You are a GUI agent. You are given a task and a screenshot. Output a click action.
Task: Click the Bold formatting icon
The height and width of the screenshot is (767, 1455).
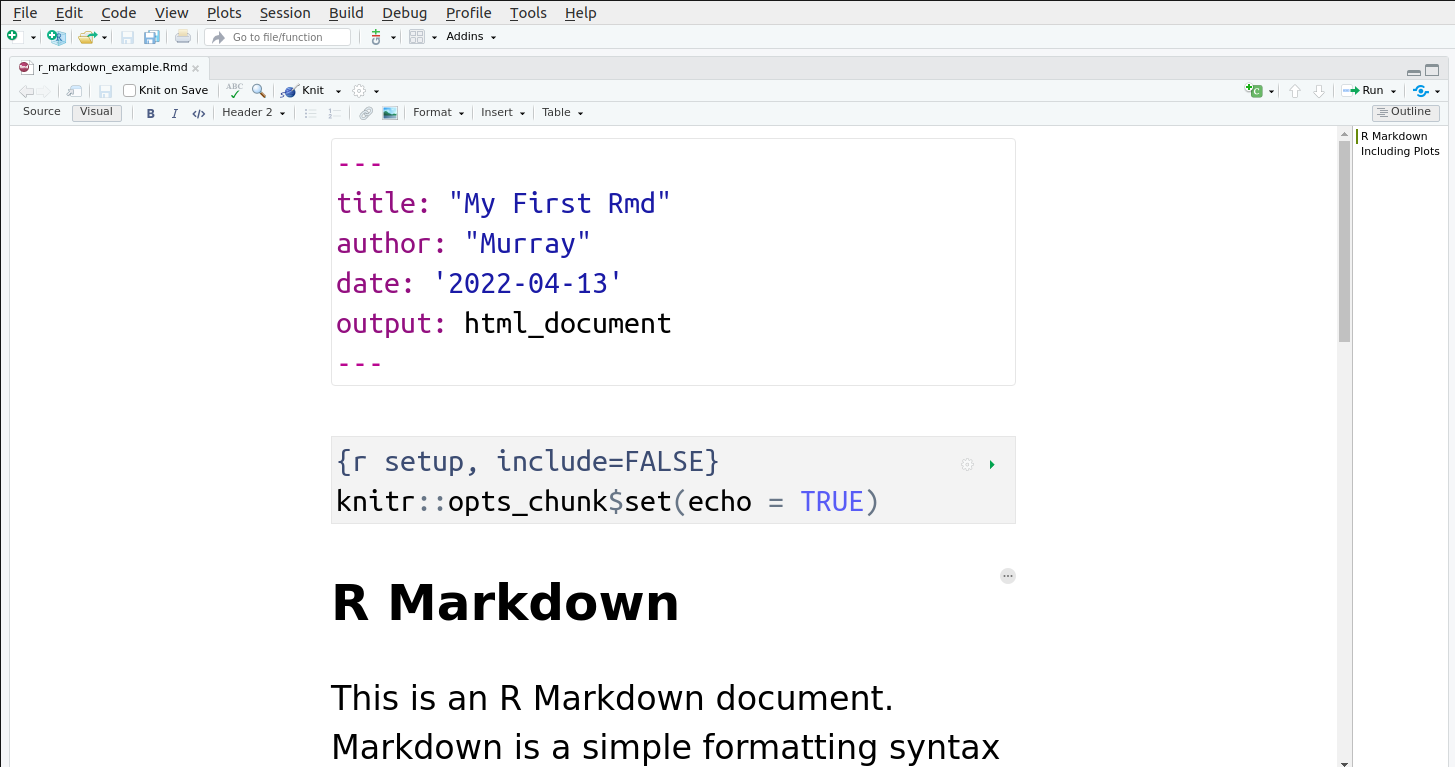151,113
